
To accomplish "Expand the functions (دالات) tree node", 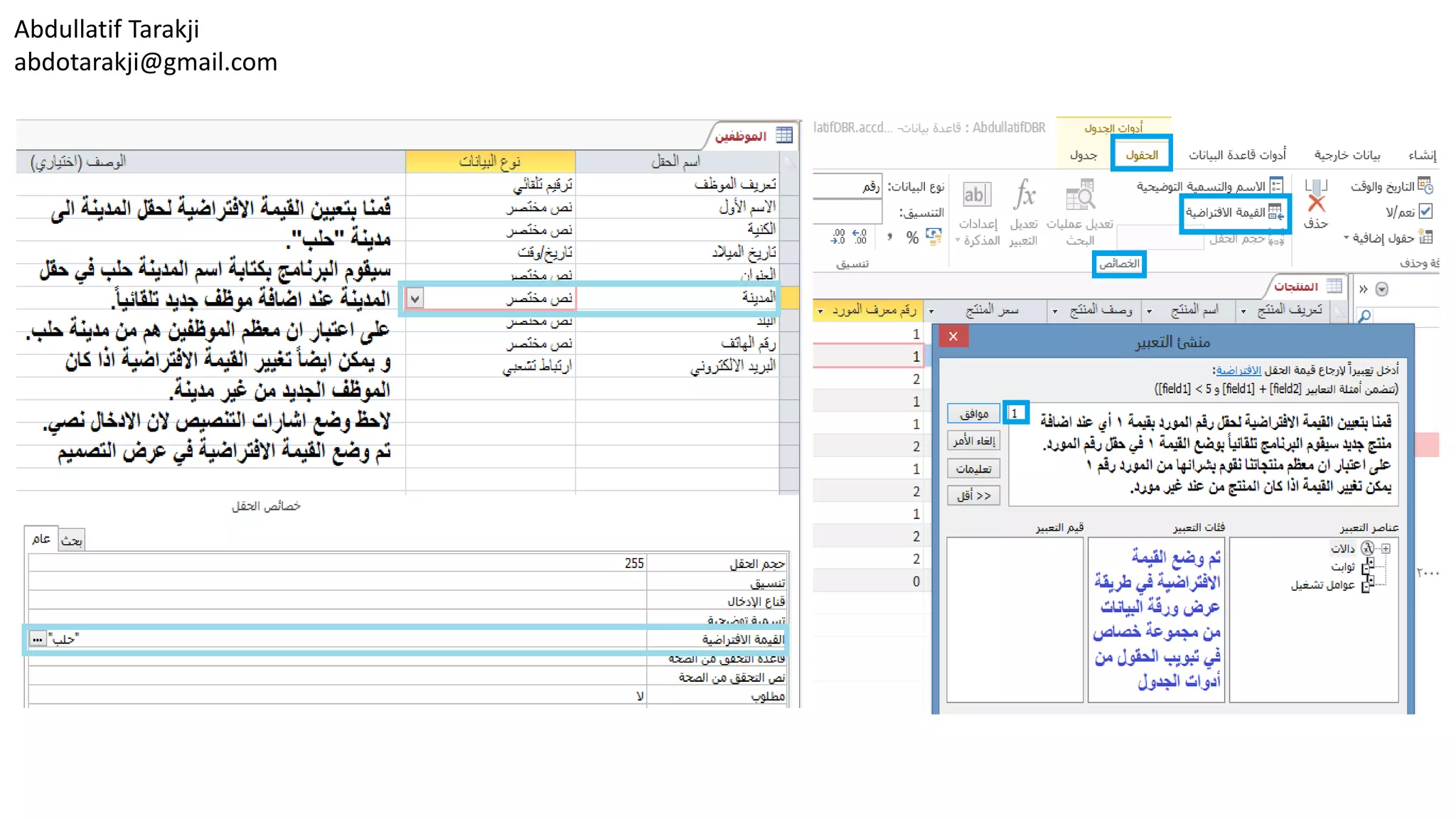I will tap(1386, 548).
